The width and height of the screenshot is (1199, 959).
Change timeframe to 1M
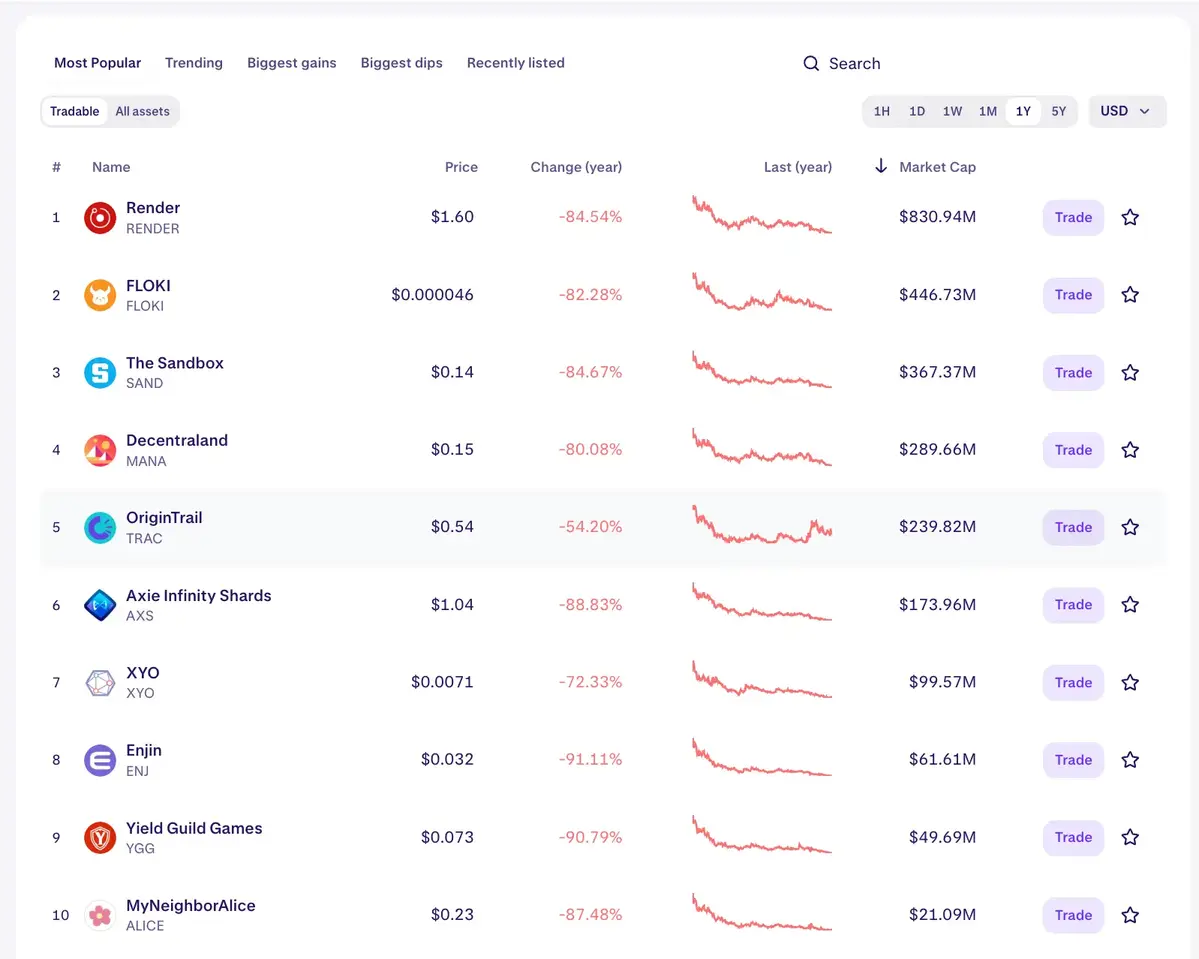click(x=988, y=111)
